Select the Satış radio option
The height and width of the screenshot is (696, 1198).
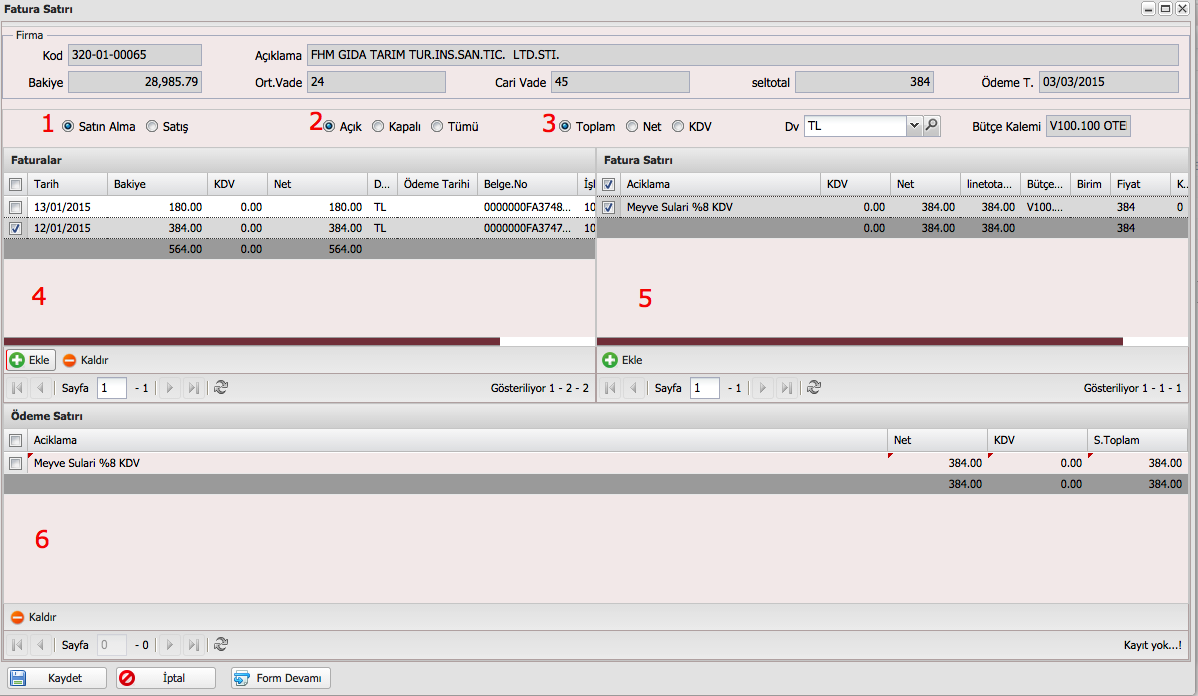click(152, 126)
